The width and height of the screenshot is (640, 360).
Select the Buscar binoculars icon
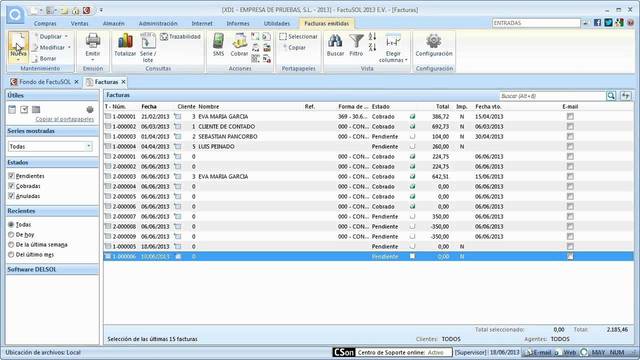[335, 41]
